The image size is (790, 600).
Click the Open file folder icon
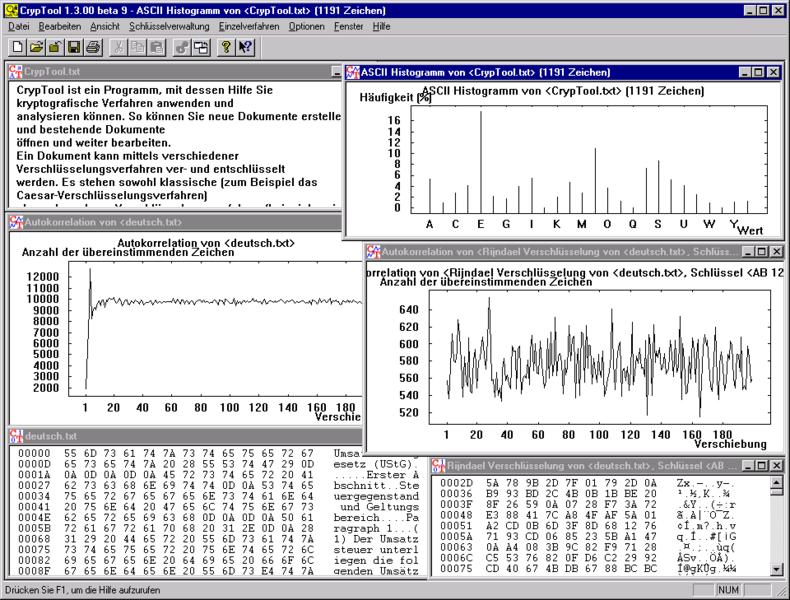click(36, 47)
